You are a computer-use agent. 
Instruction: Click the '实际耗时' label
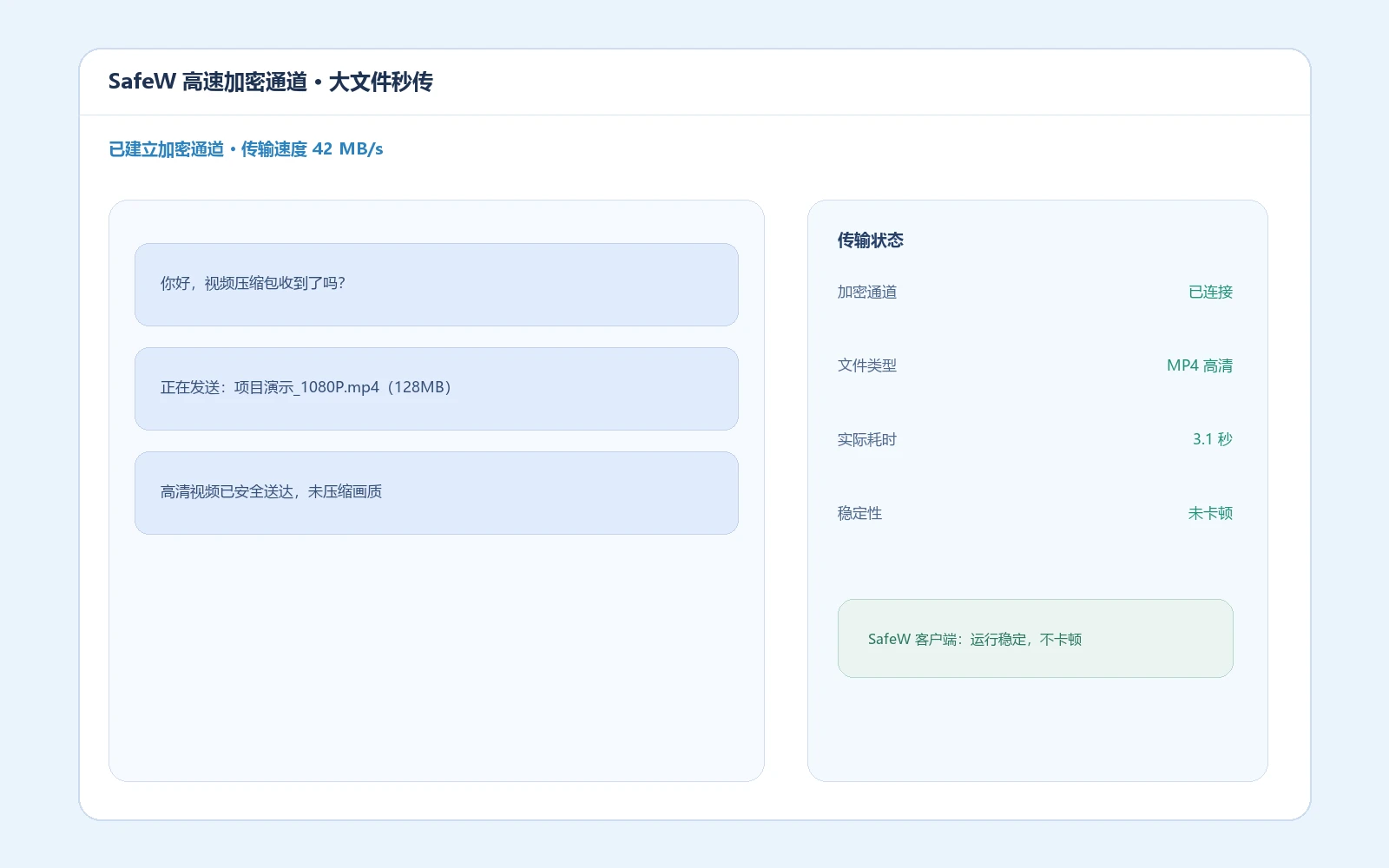[866, 439]
